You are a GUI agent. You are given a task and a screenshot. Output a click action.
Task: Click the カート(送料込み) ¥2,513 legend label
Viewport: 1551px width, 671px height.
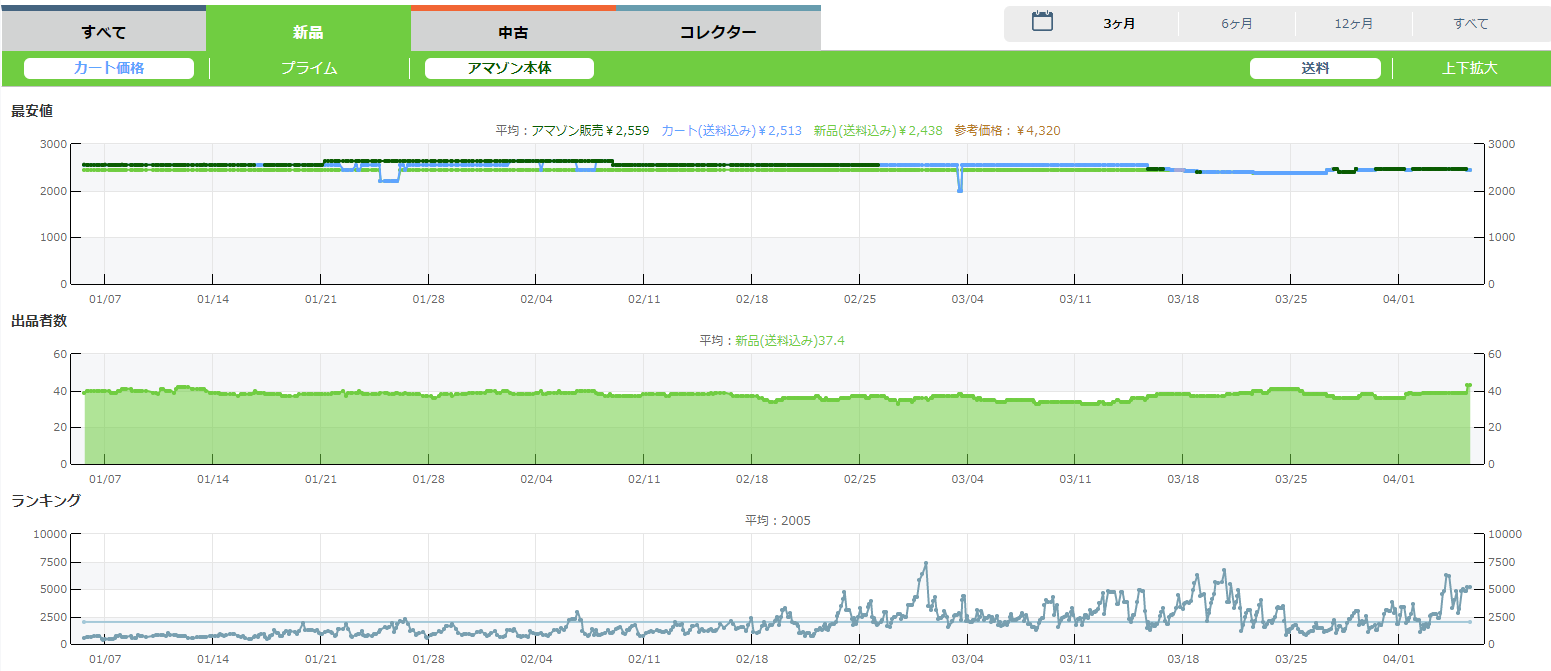point(731,130)
